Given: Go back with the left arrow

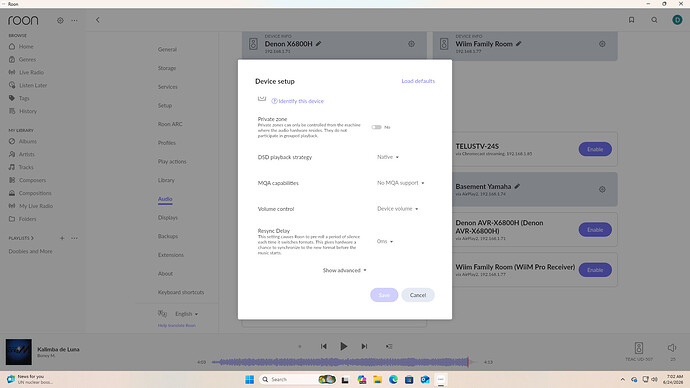Looking at the screenshot, I should pyautogui.click(x=98, y=20).
